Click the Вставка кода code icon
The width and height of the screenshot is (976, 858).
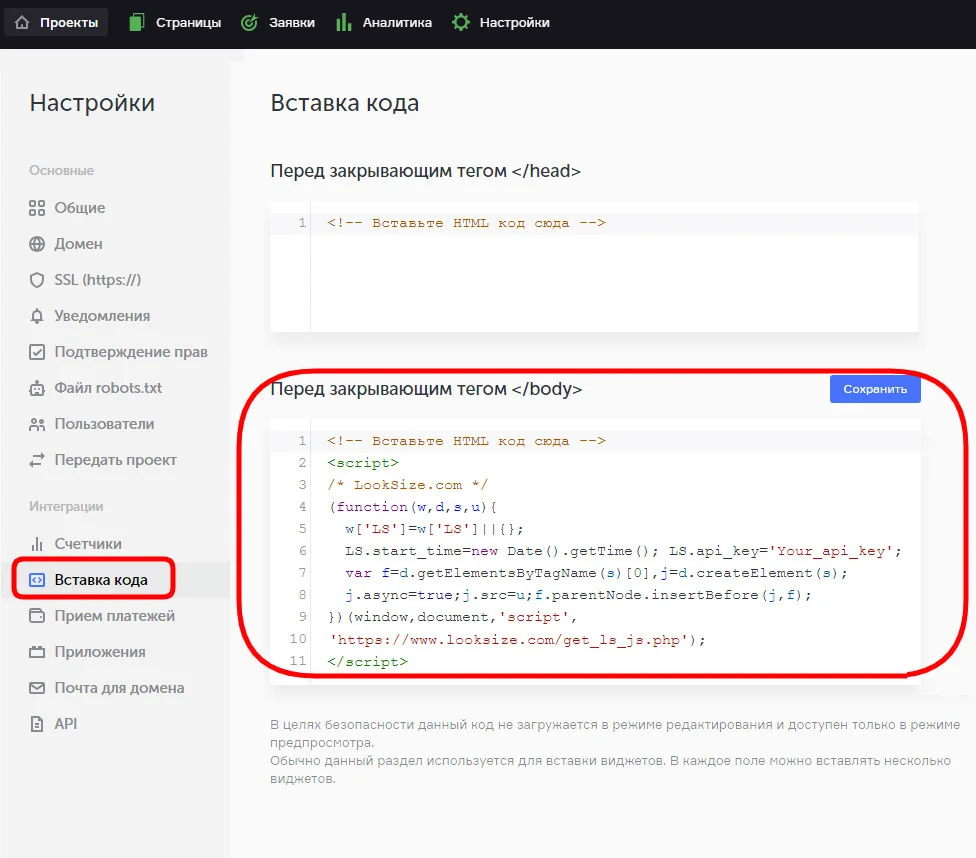click(37, 580)
